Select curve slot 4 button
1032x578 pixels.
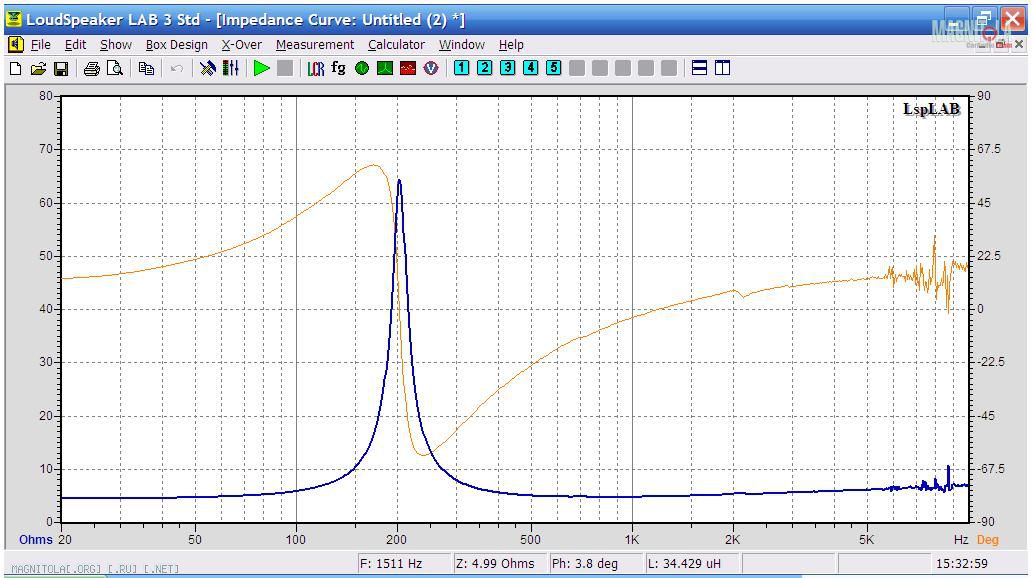(x=531, y=68)
